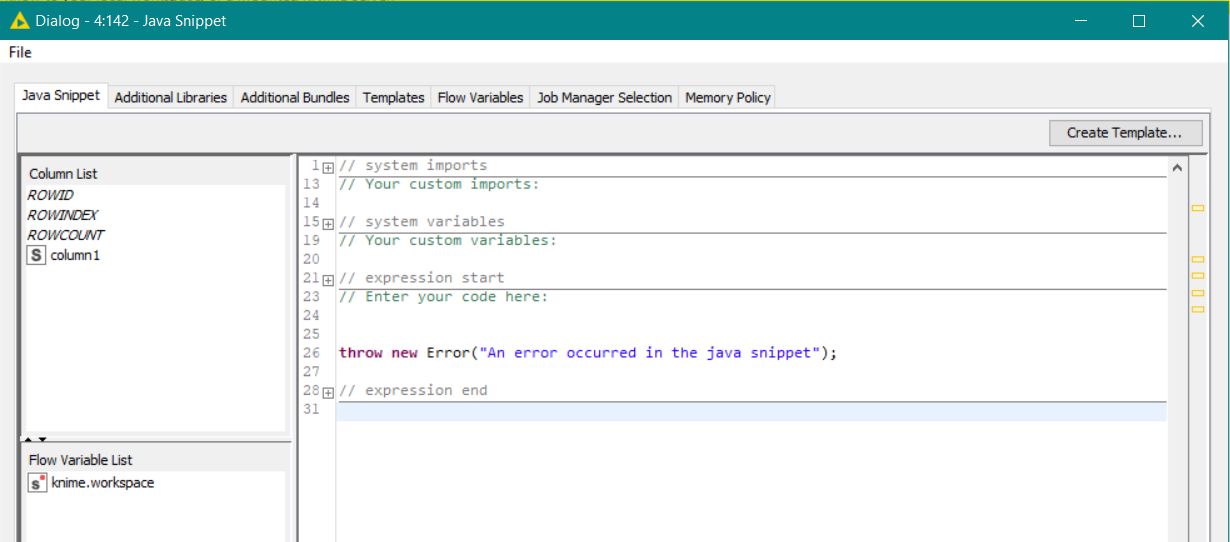Select ROWINDEX in the Column List
The height and width of the screenshot is (542, 1230).
[62, 216]
